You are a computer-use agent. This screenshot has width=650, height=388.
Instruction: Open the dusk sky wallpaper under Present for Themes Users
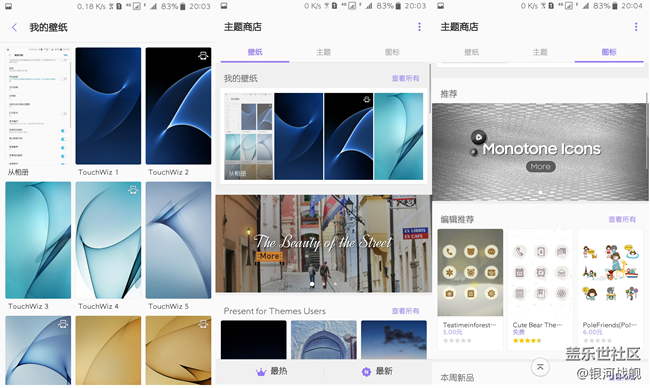tap(394, 340)
